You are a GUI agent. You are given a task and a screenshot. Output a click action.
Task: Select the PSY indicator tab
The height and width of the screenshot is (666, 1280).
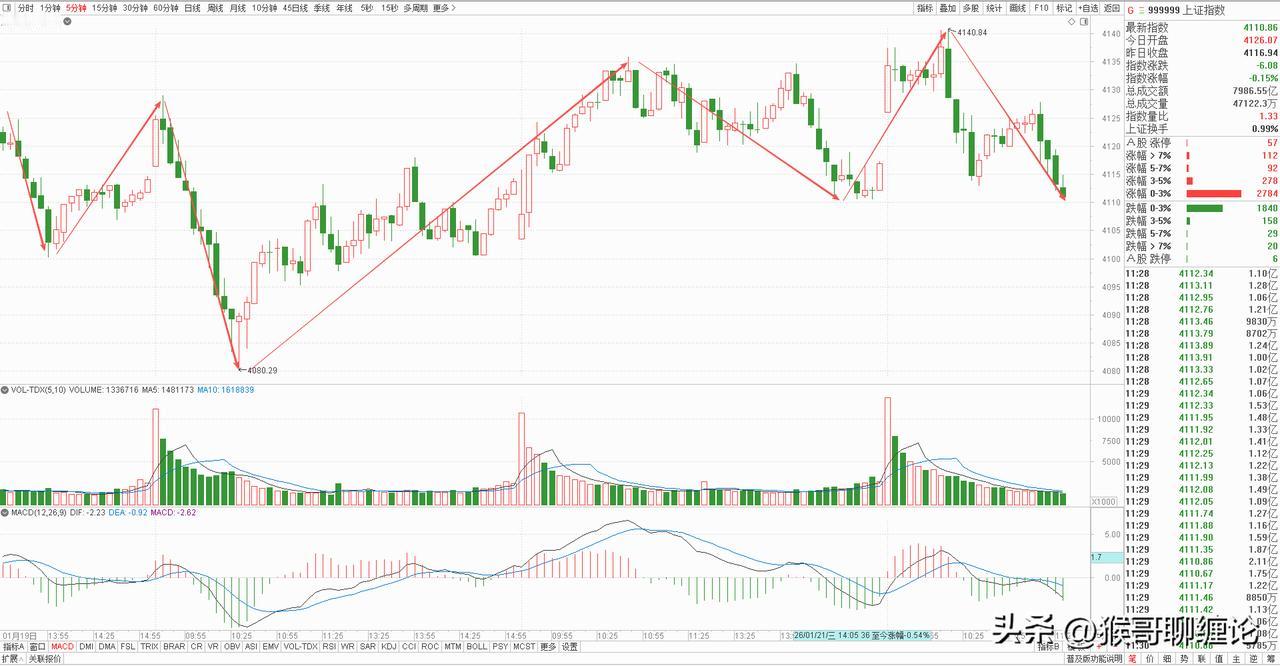[x=500, y=647]
